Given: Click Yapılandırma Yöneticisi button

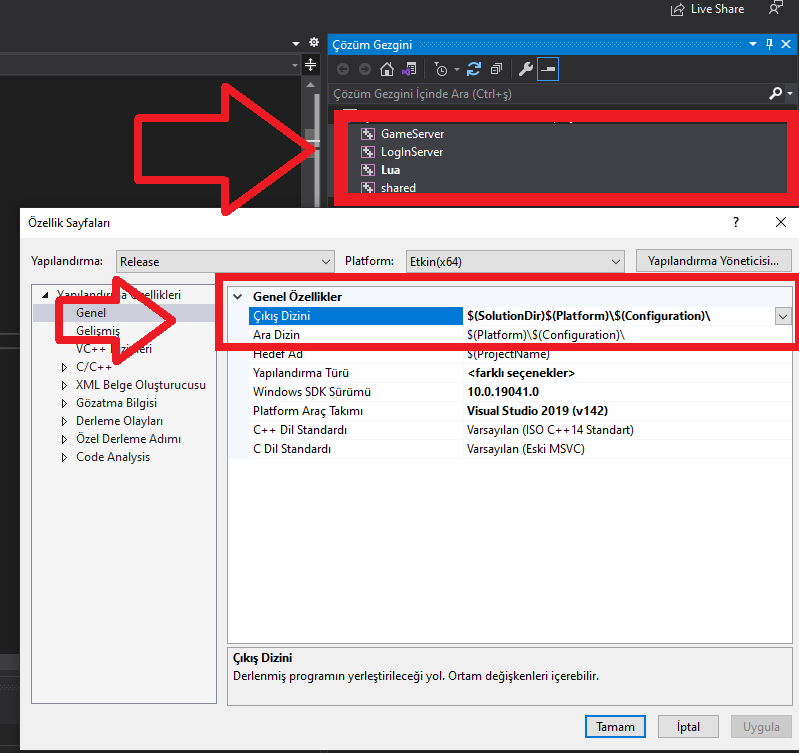Looking at the screenshot, I should (x=713, y=261).
